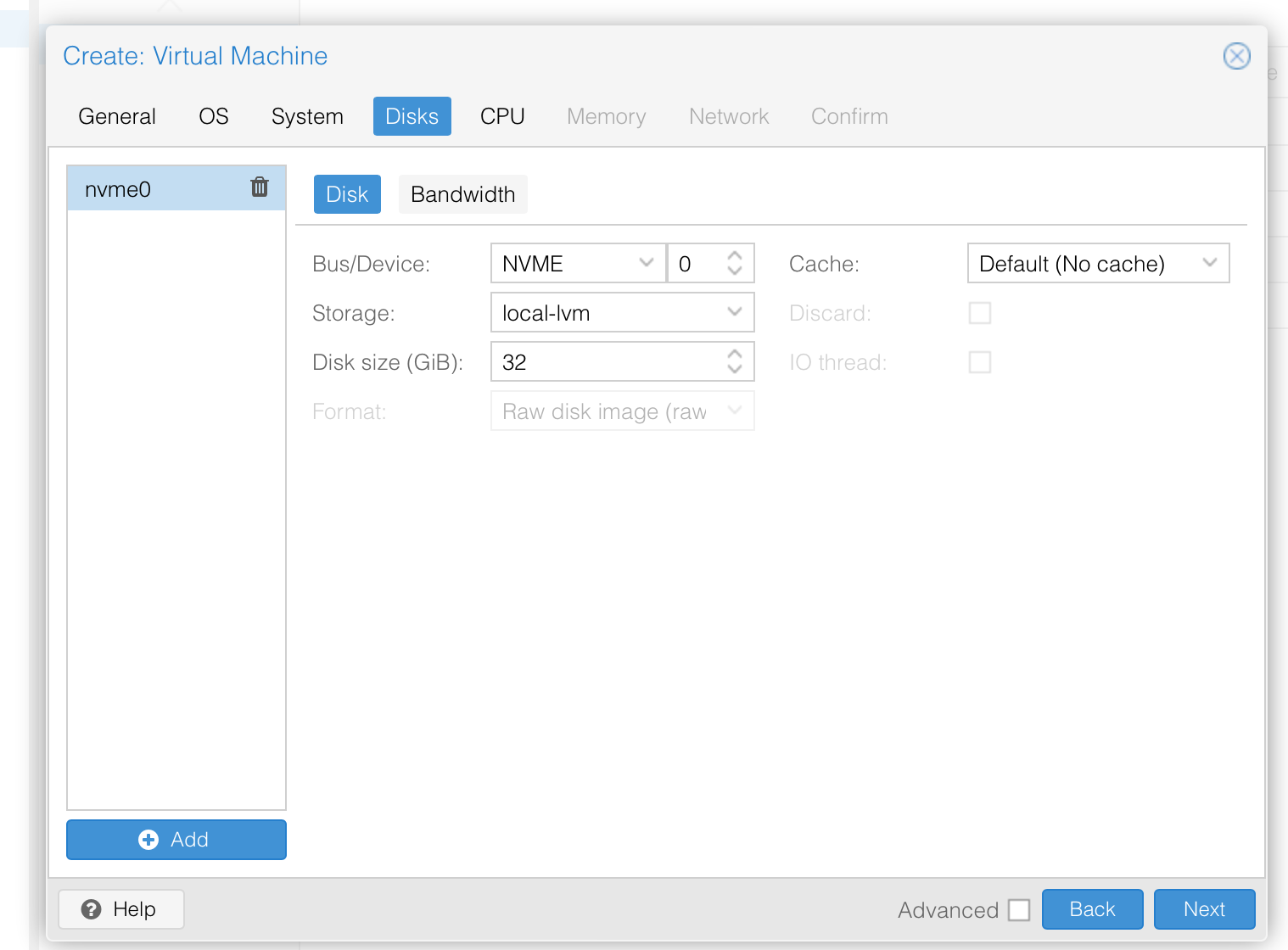Open Help
Image resolution: width=1288 pixels, height=950 pixels.
(x=120, y=909)
